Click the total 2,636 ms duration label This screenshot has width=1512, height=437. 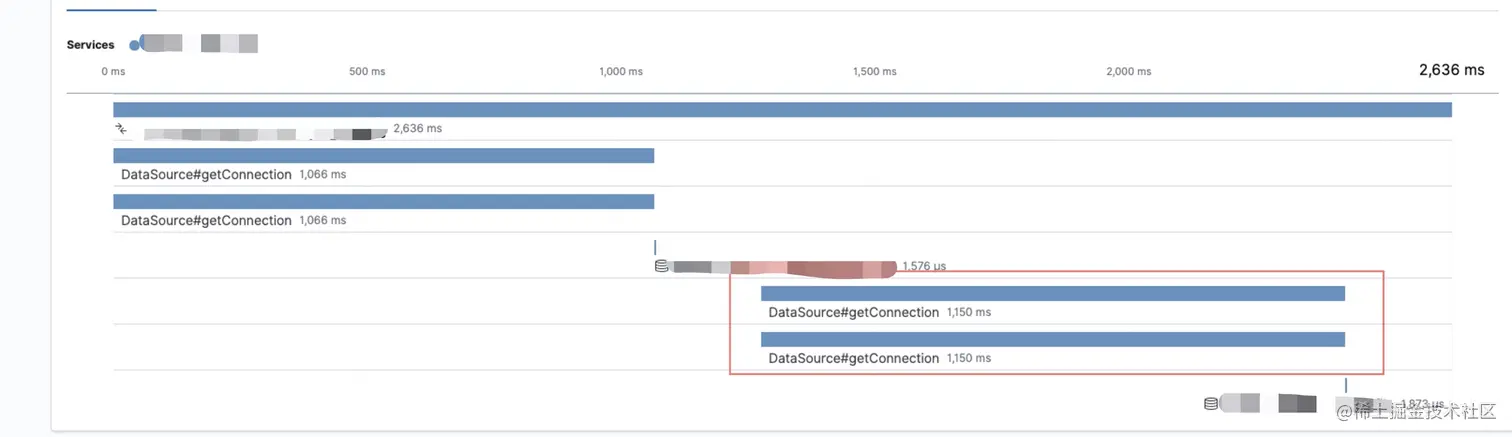[1451, 71]
